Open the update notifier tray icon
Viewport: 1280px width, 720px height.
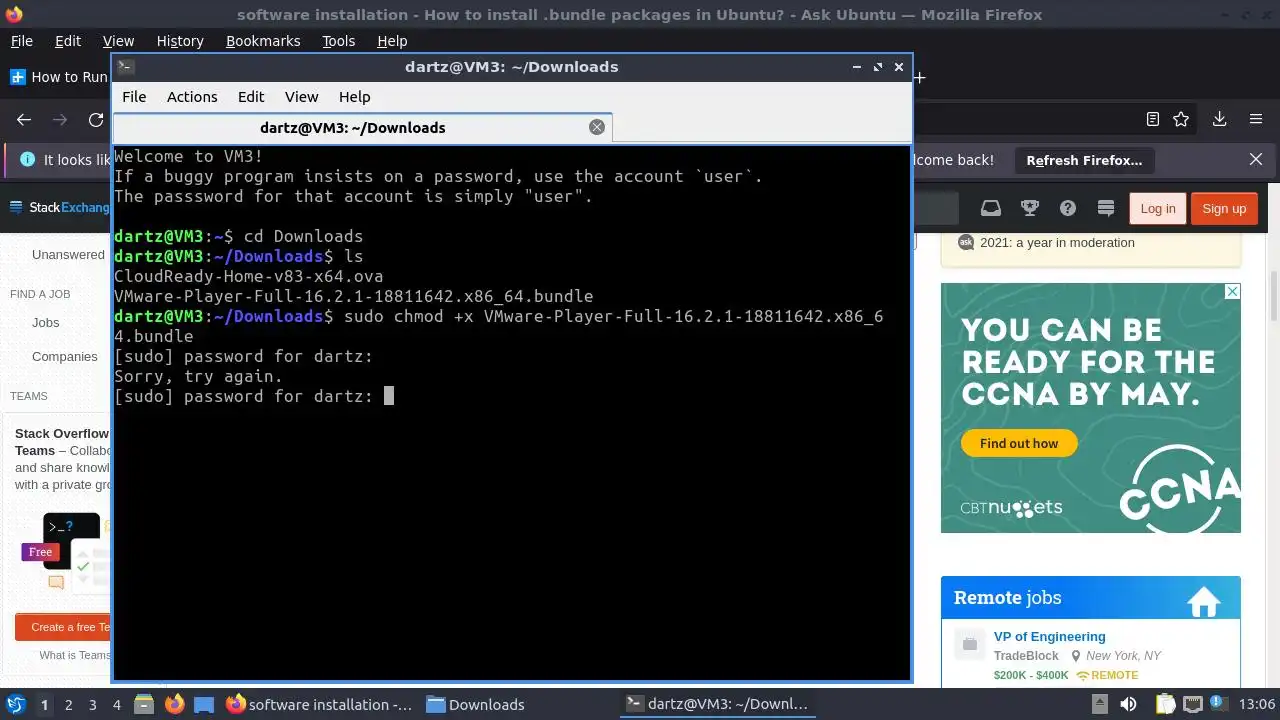coord(1220,704)
